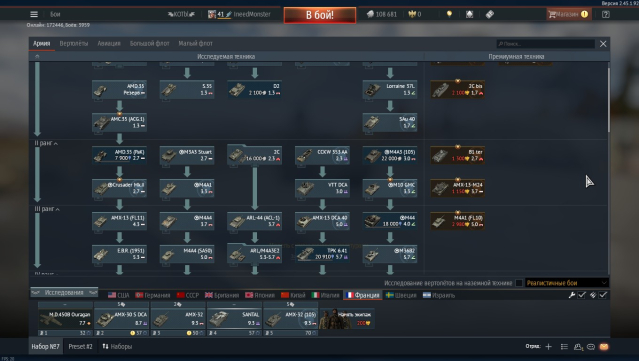Add a squad member plus icon

coord(549,347)
